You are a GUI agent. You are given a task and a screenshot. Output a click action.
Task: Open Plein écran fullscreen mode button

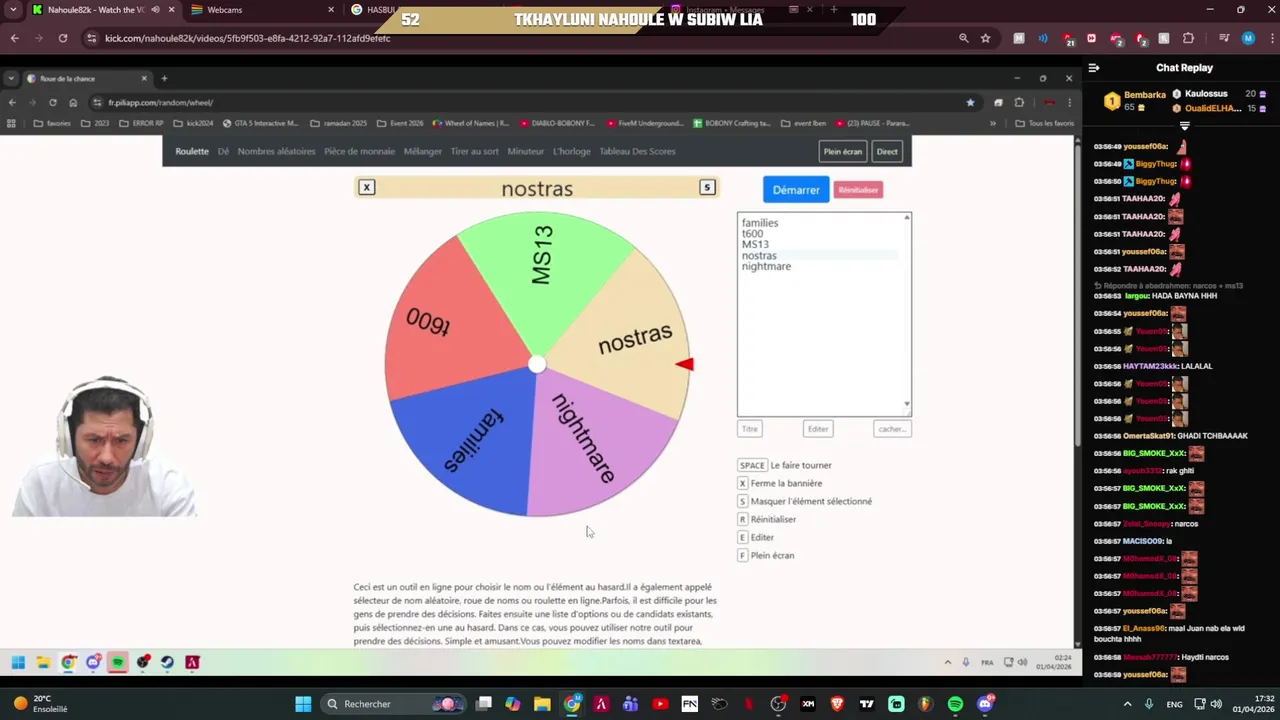pos(843,152)
